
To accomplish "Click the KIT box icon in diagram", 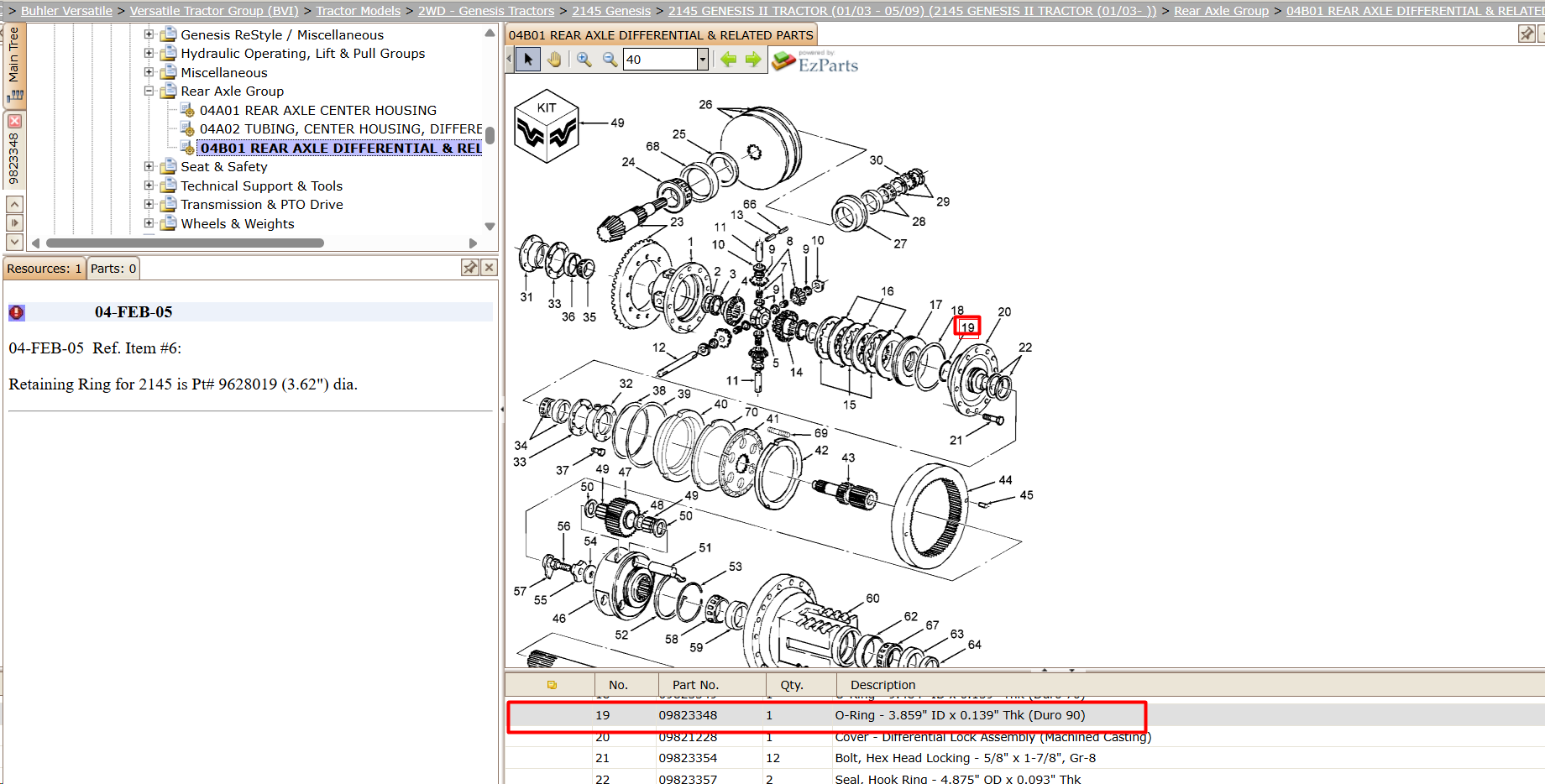I will [x=547, y=126].
